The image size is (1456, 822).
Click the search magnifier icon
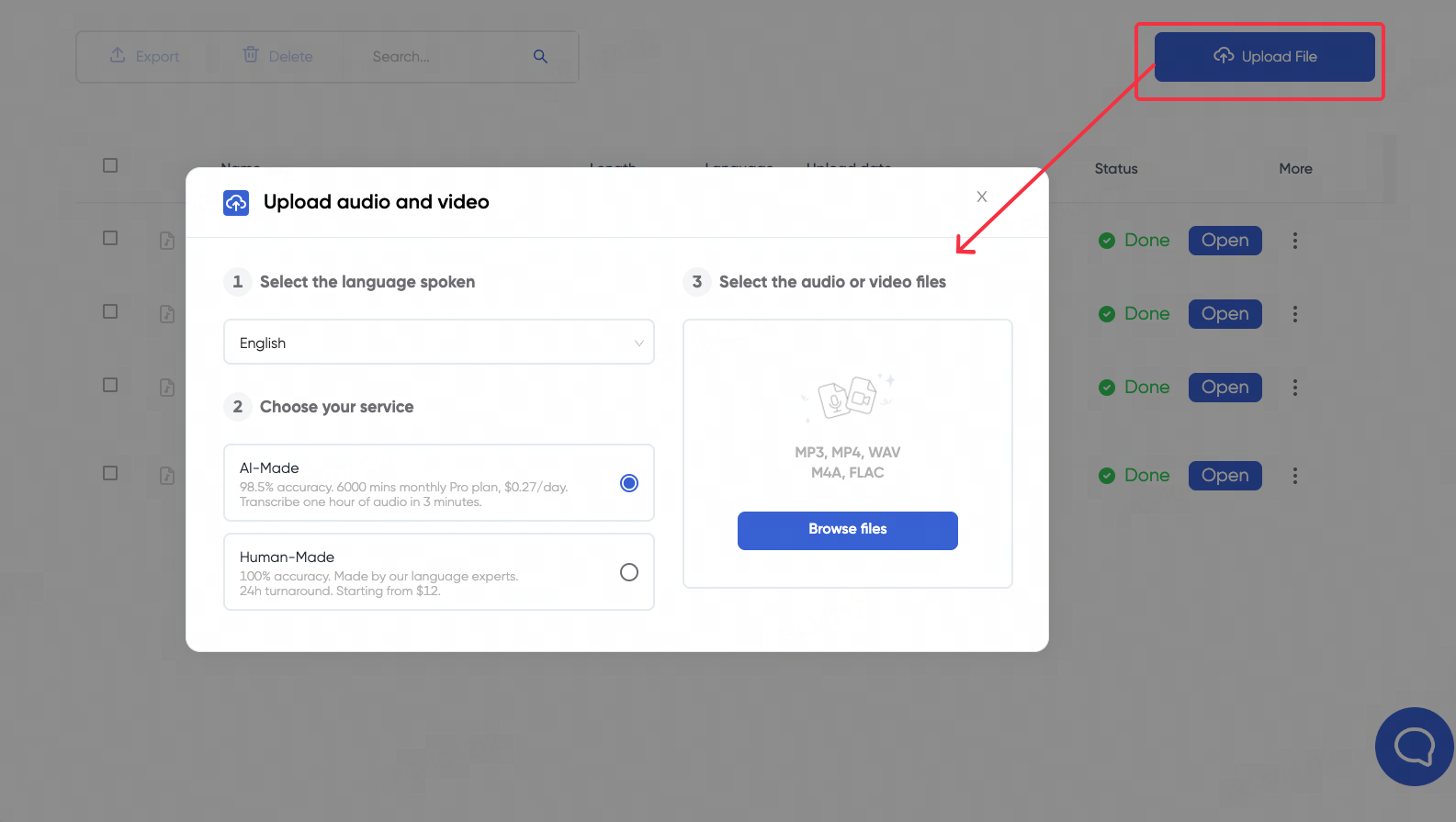point(540,57)
